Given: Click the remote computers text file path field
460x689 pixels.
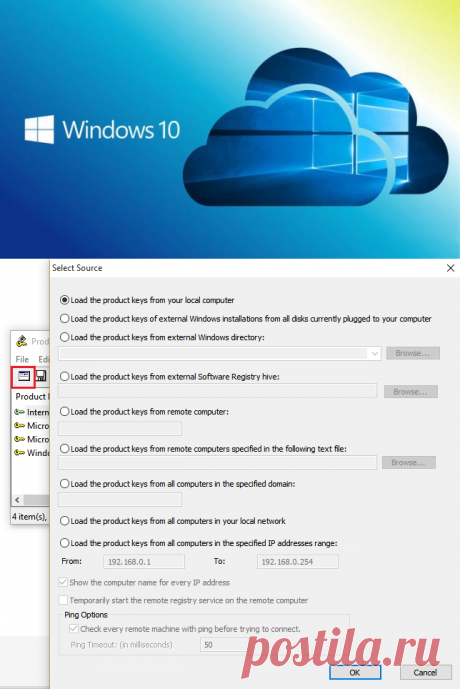Looking at the screenshot, I should [x=217, y=462].
